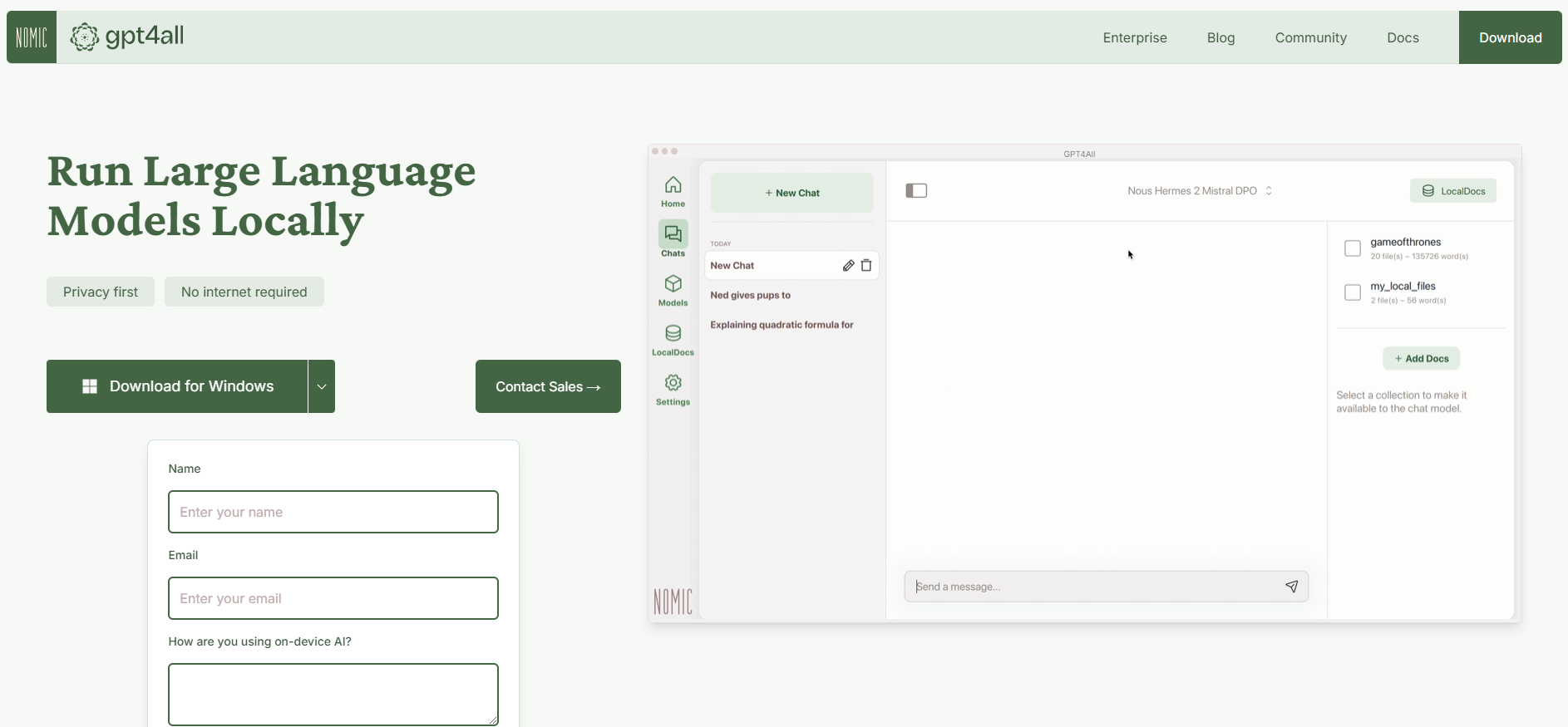Focus the Enter your name field
This screenshot has height=727, width=1568.
point(333,512)
